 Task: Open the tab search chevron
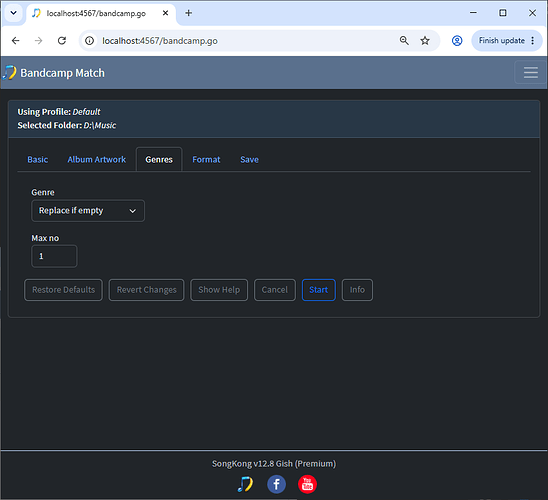(13, 13)
